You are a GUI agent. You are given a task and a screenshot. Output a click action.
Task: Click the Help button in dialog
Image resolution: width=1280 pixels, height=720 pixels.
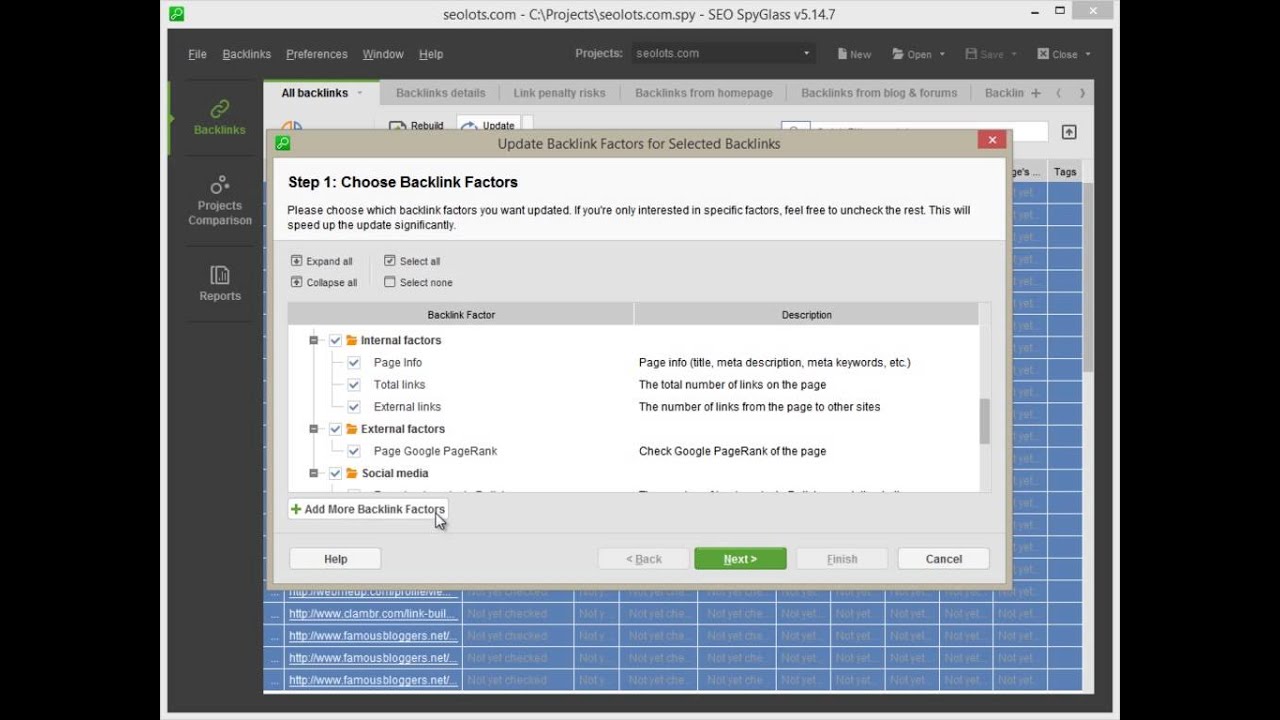(x=335, y=559)
